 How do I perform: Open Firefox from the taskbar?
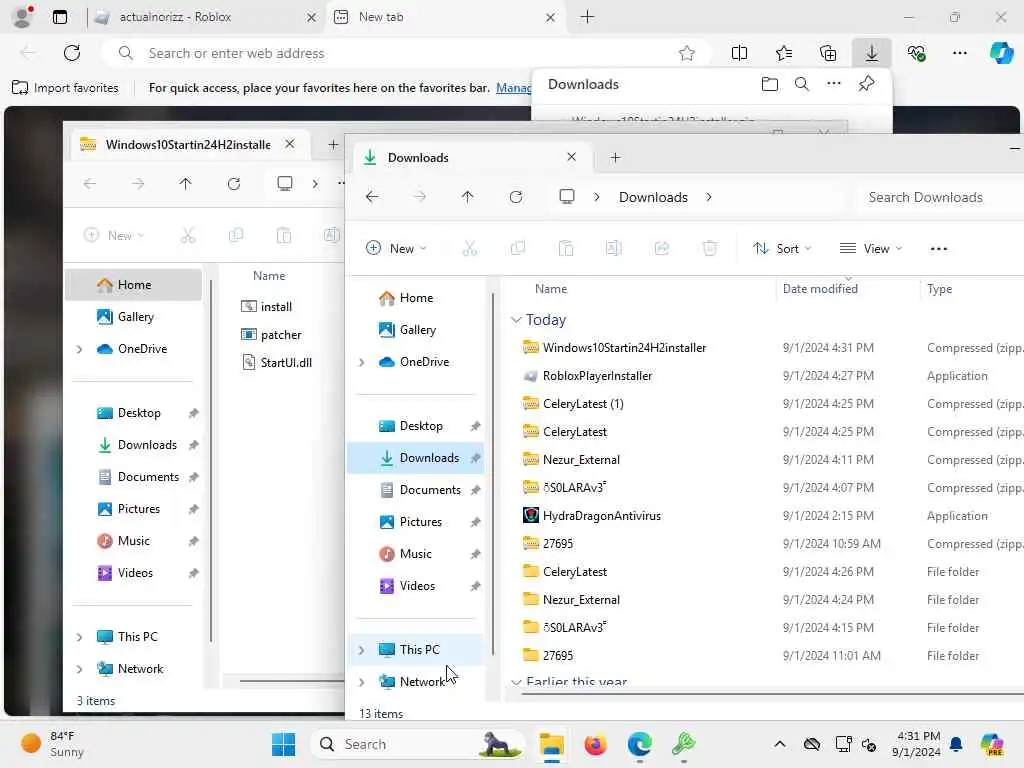point(595,744)
